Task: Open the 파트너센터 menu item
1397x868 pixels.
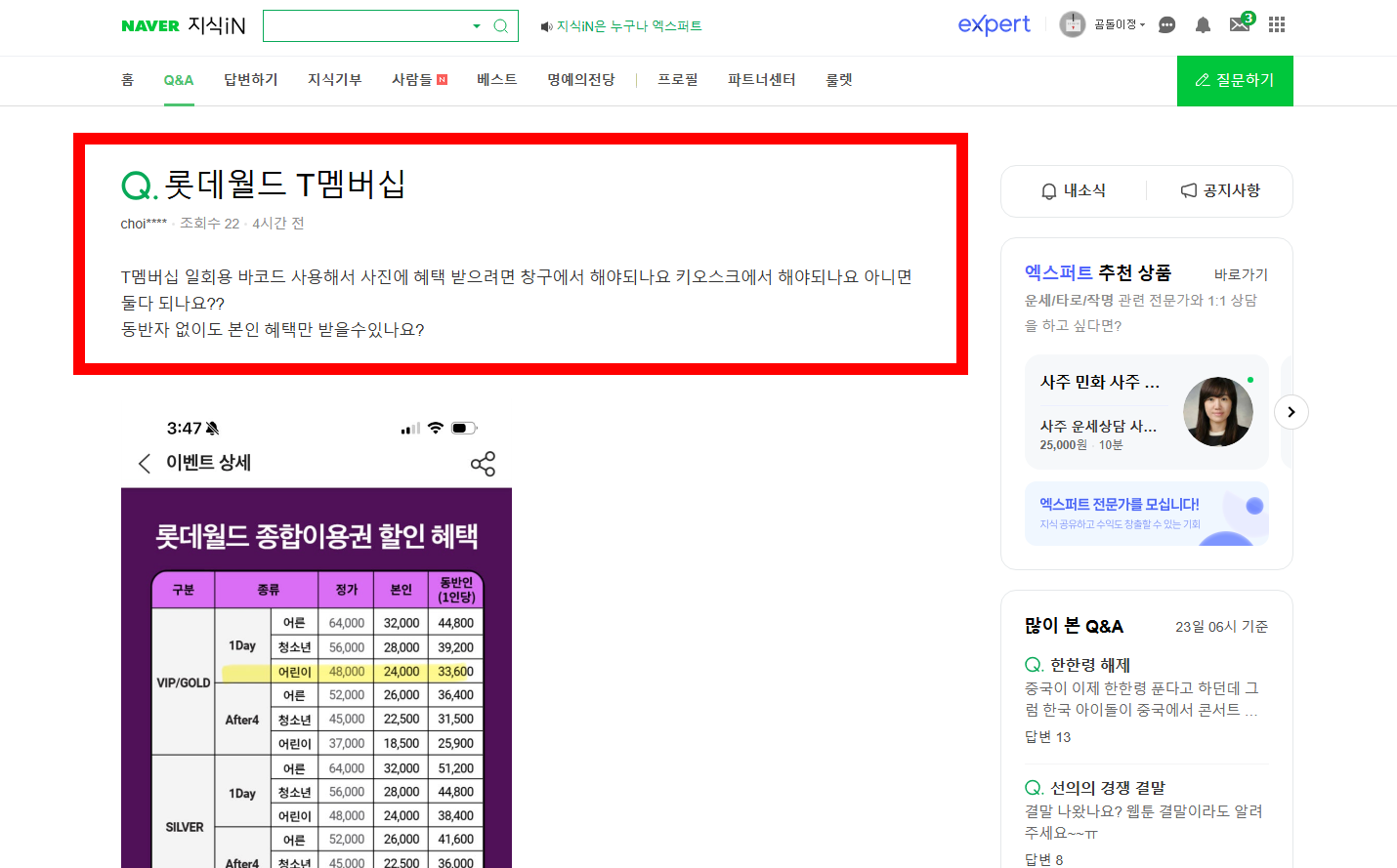Action: [762, 80]
